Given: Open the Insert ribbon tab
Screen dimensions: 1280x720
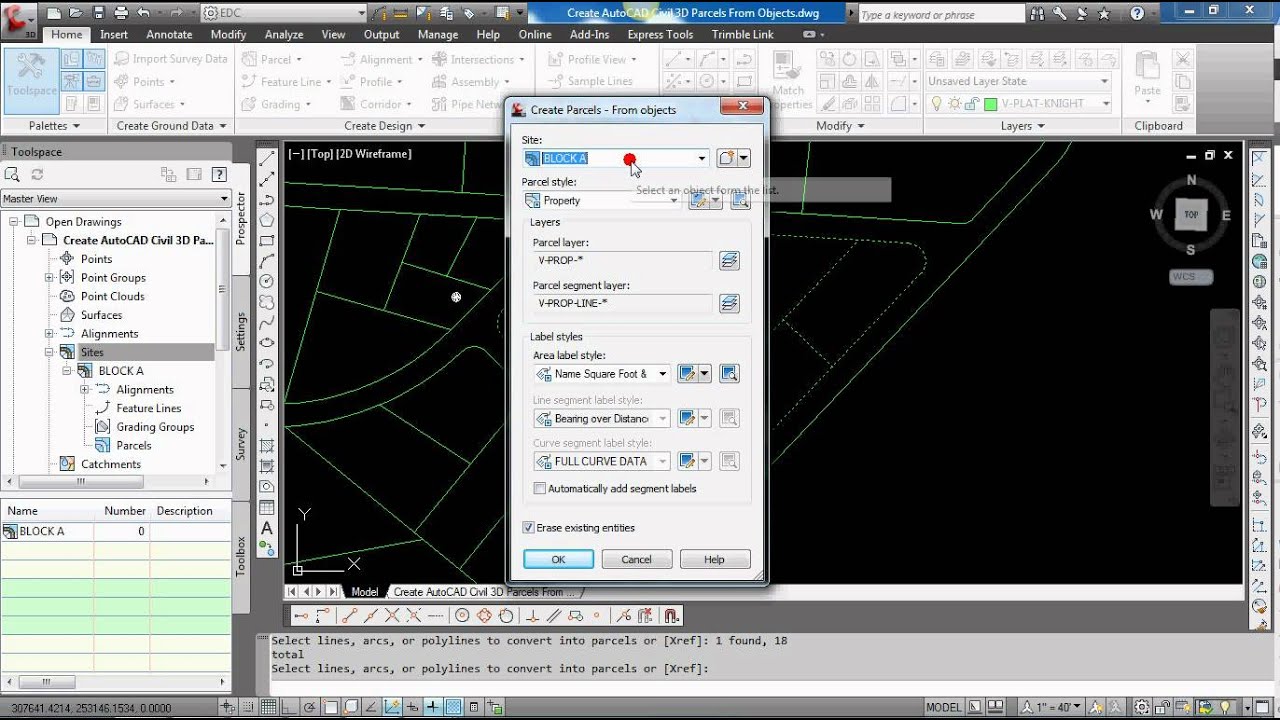Looking at the screenshot, I should 114,34.
